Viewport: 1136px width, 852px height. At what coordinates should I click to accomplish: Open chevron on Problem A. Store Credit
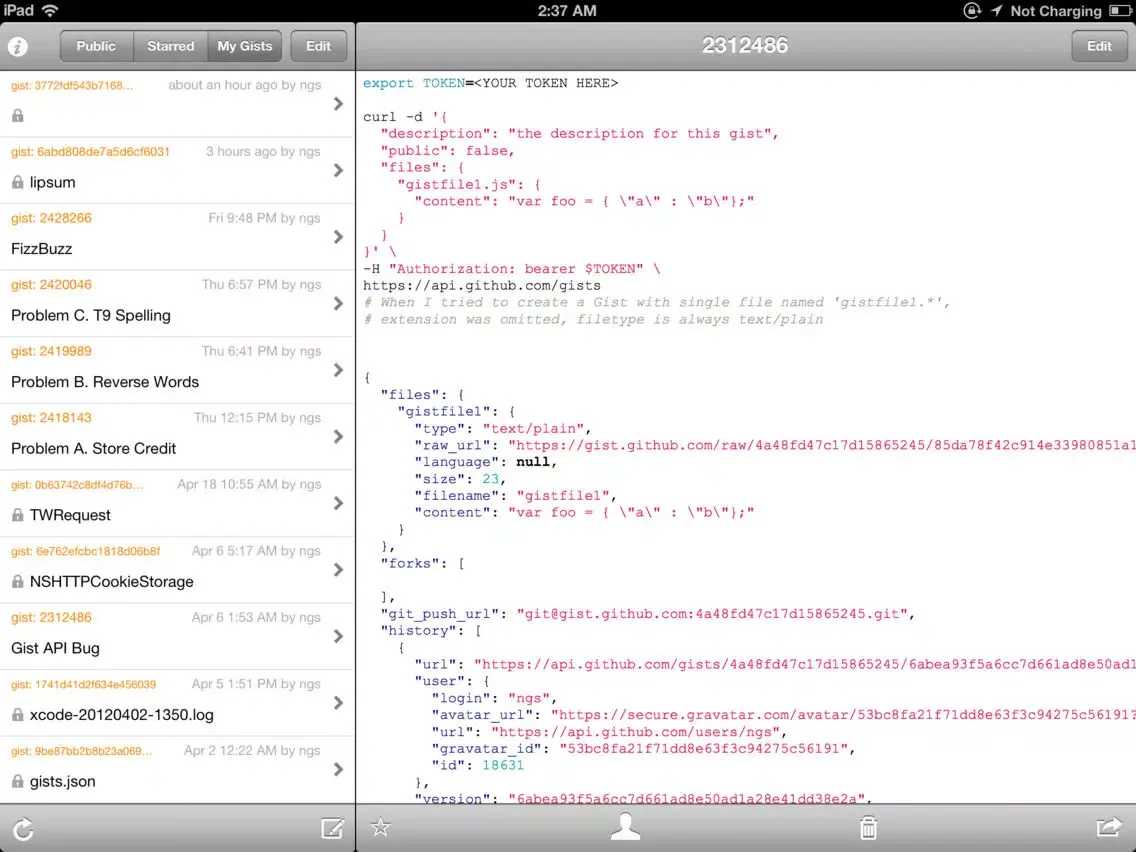(338, 438)
